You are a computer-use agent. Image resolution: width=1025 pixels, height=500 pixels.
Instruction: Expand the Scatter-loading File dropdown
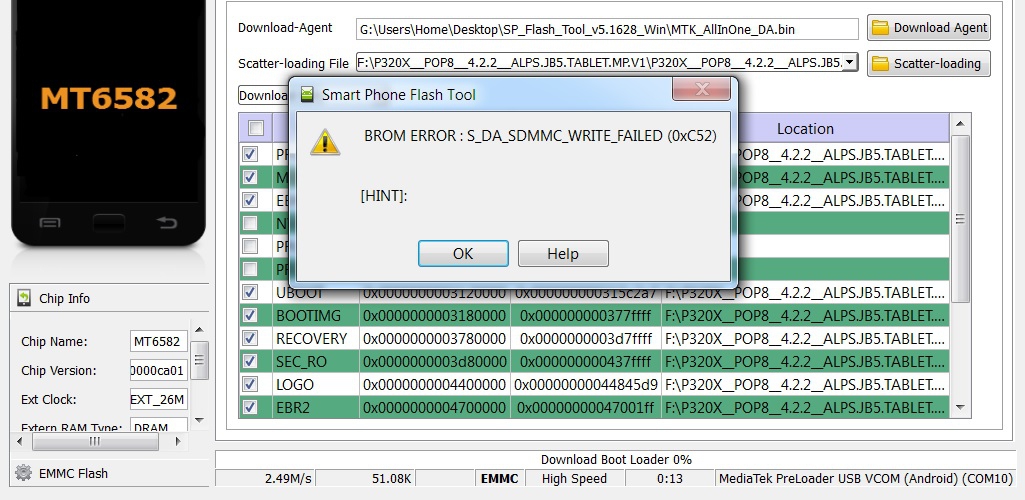[849, 63]
